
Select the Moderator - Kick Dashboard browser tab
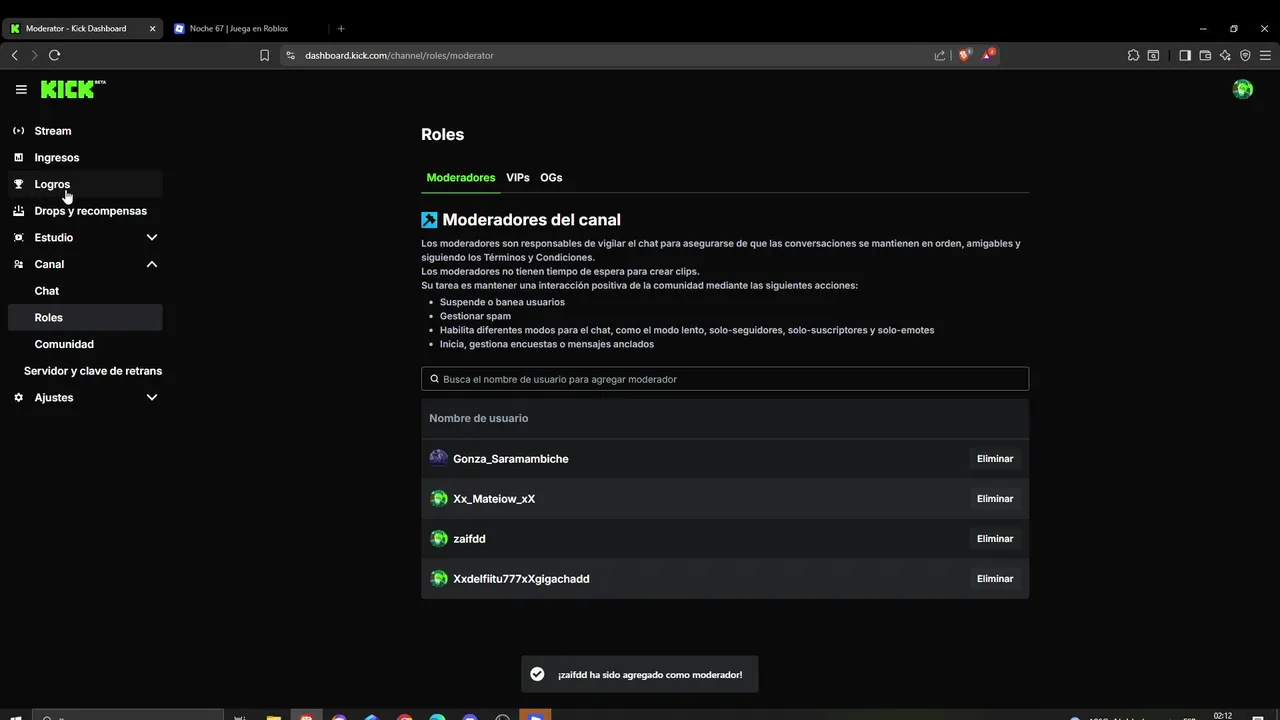[82, 28]
